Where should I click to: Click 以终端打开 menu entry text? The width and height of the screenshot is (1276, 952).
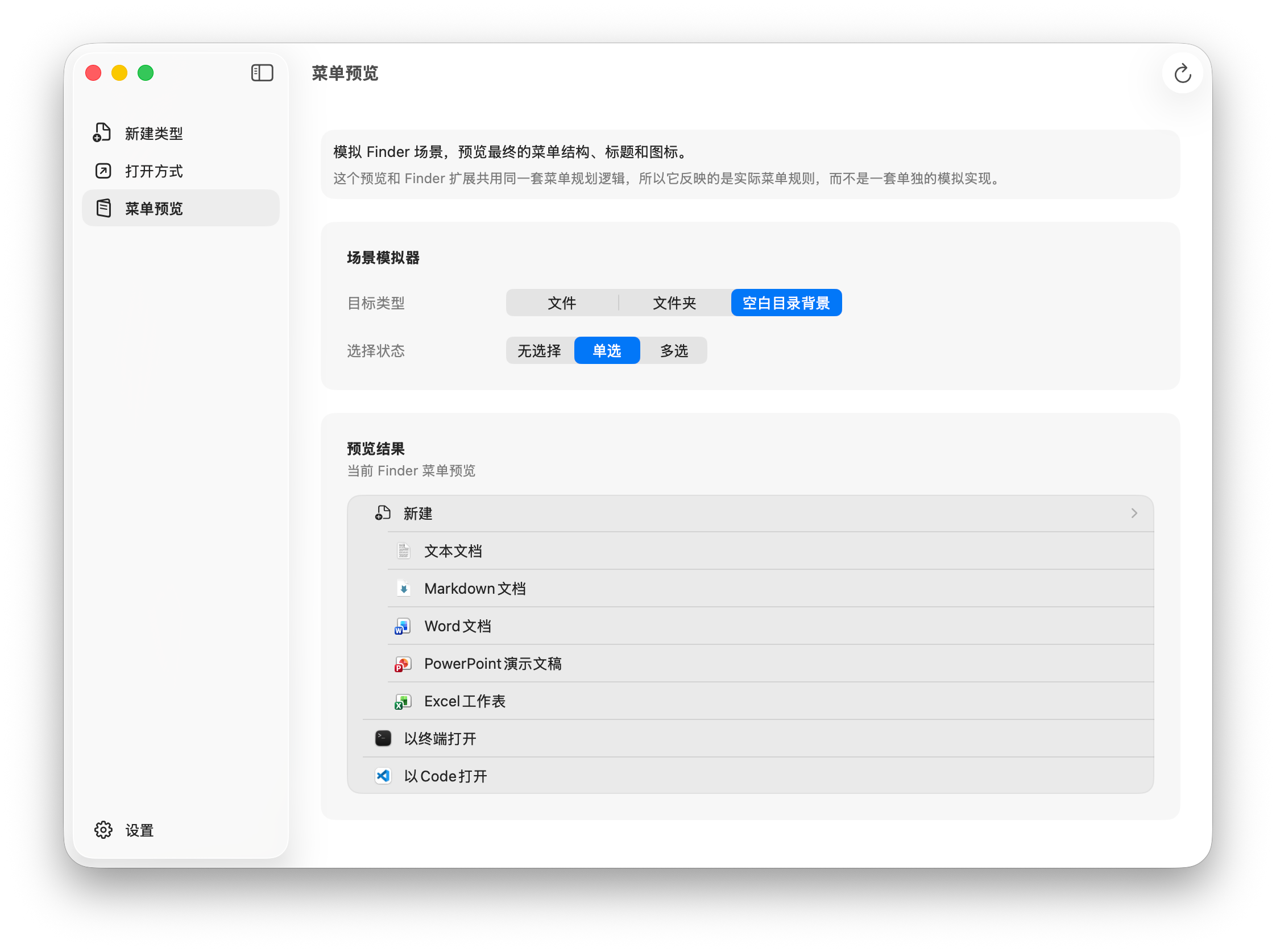pyautogui.click(x=440, y=738)
